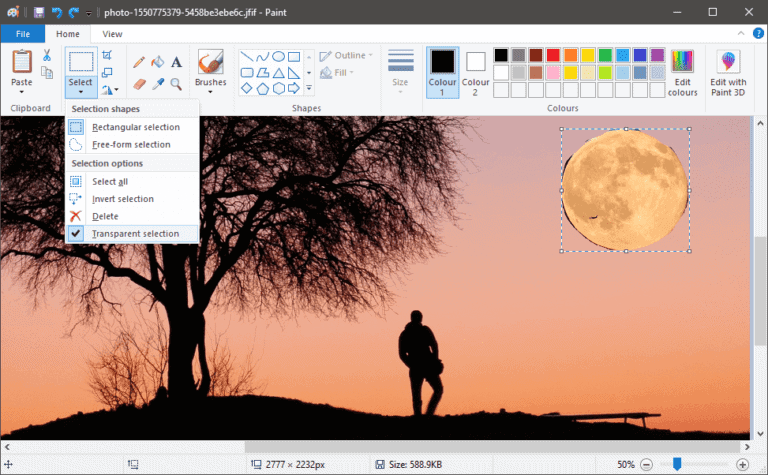The image size is (768, 475).
Task: Click the Colour 2 button
Action: pyautogui.click(x=475, y=72)
